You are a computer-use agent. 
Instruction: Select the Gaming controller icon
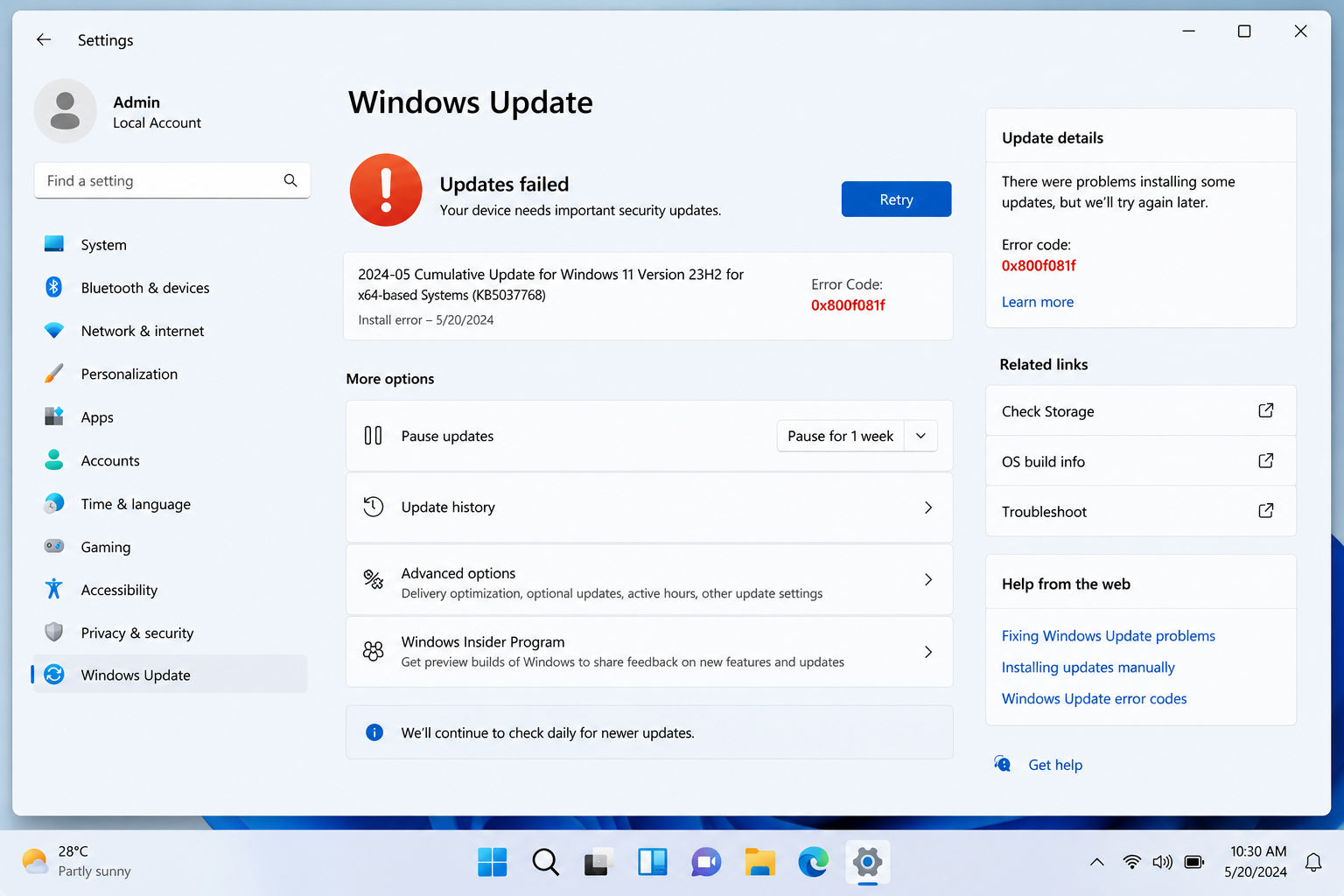[x=54, y=546]
